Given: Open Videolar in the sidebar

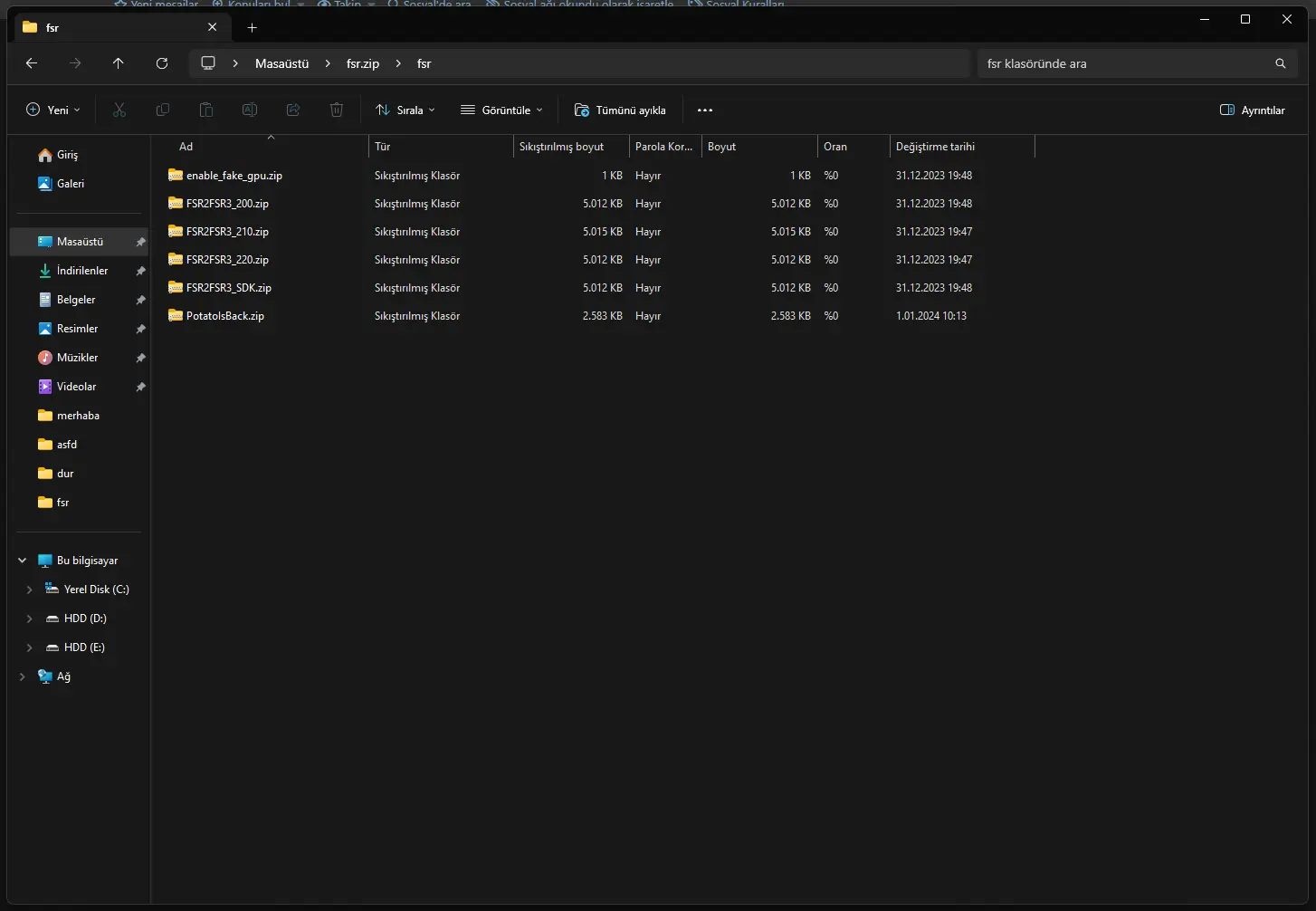Looking at the screenshot, I should (67, 387).
